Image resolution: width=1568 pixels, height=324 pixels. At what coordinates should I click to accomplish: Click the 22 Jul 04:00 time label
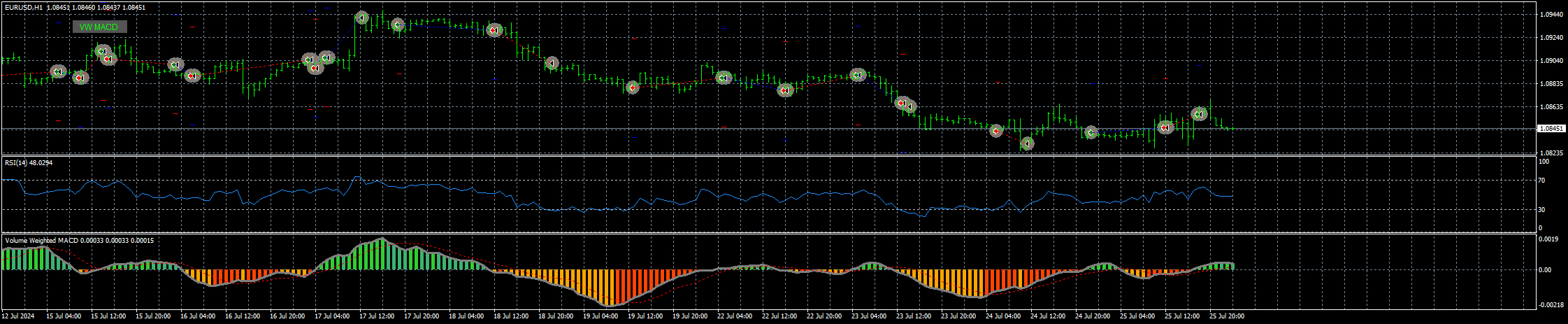[x=735, y=316]
